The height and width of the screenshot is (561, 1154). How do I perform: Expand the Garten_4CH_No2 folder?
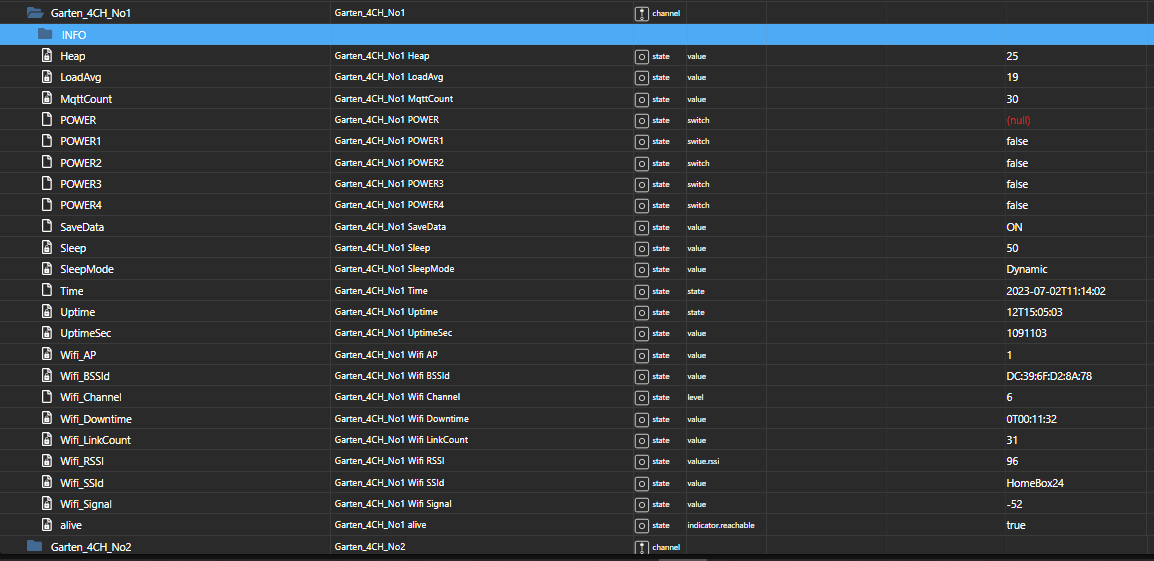tap(35, 546)
